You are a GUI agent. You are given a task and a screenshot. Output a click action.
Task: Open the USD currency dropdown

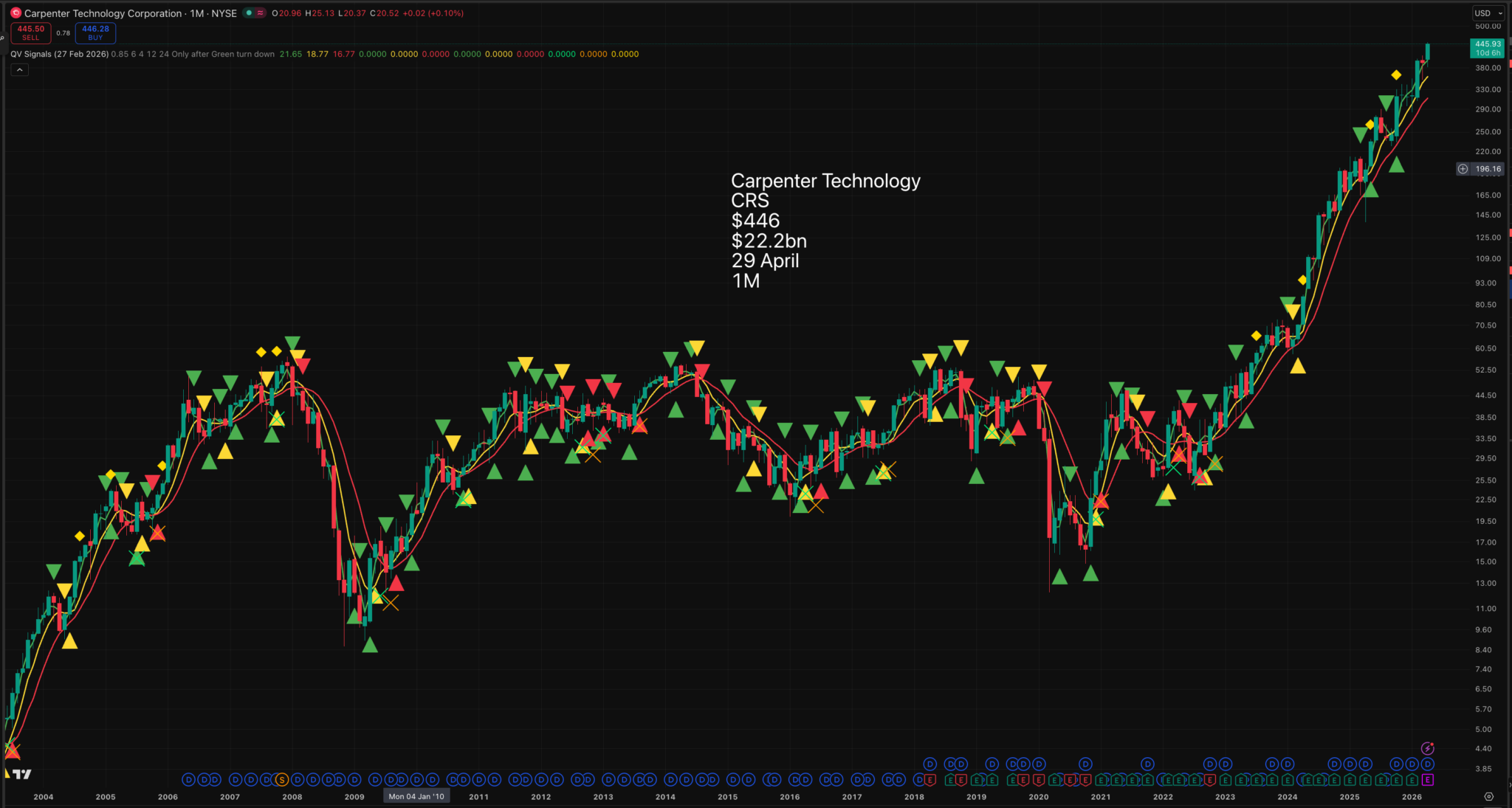pyautogui.click(x=1488, y=13)
